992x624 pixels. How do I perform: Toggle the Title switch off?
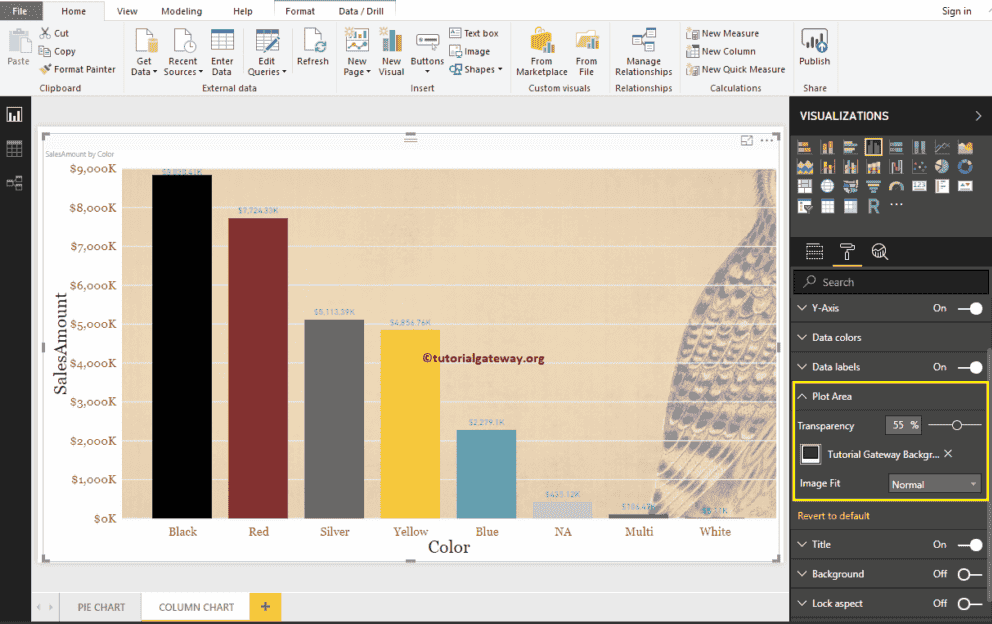tap(969, 544)
